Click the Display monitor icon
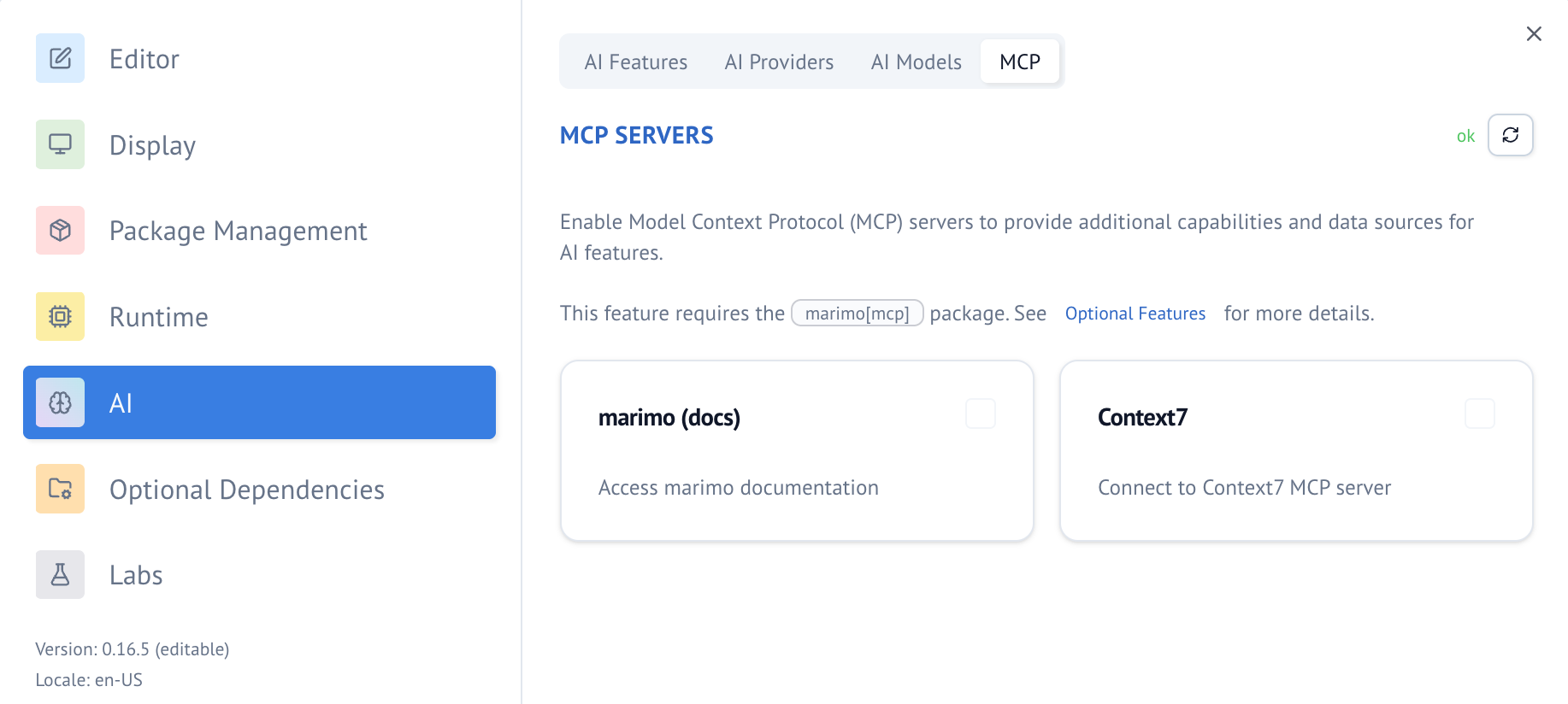The image size is (1568, 704). tap(60, 144)
